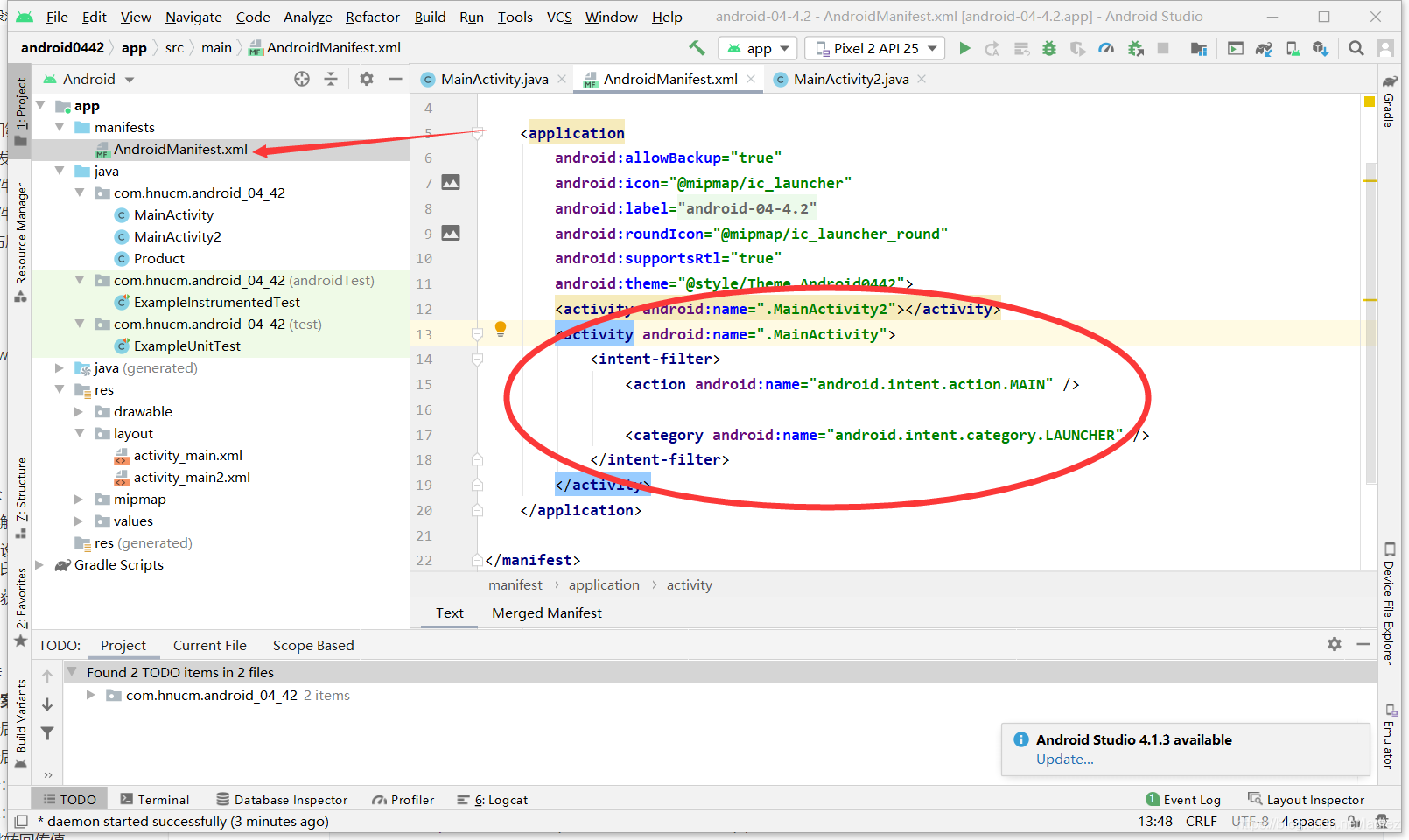
Task: Toggle the Gradle side tab
Action: tap(1389, 101)
